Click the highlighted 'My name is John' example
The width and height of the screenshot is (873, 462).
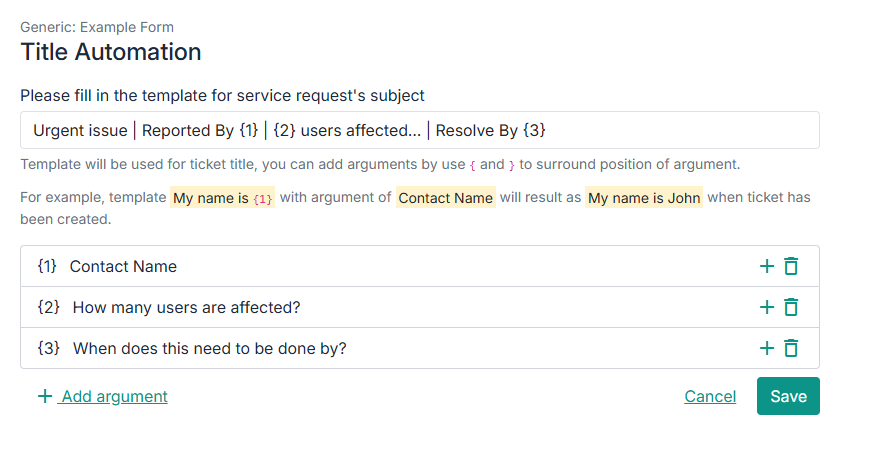tap(644, 198)
